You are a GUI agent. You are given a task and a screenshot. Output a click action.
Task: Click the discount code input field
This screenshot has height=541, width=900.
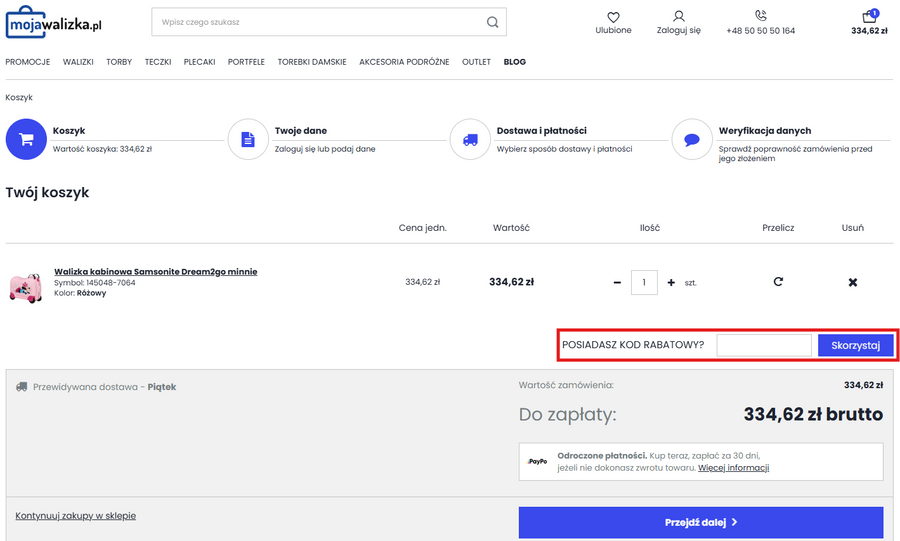tap(764, 345)
